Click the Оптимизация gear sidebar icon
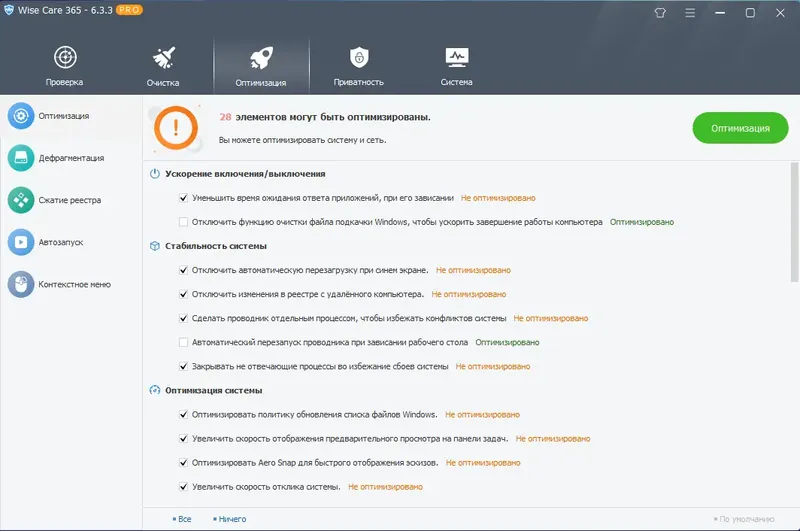The width and height of the screenshot is (800, 531). click(x=21, y=116)
